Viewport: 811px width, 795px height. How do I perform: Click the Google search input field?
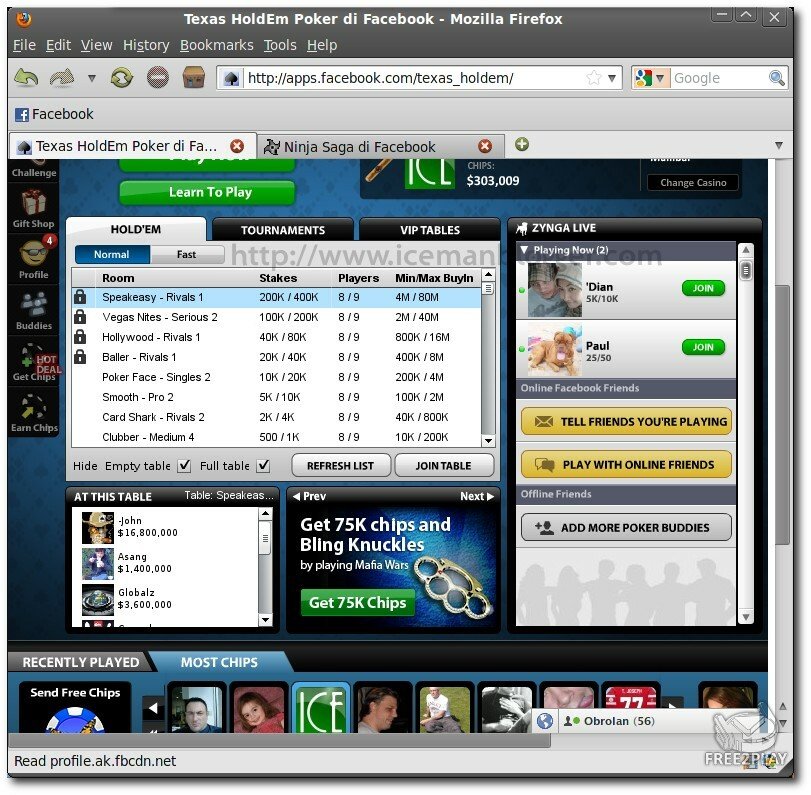click(719, 78)
